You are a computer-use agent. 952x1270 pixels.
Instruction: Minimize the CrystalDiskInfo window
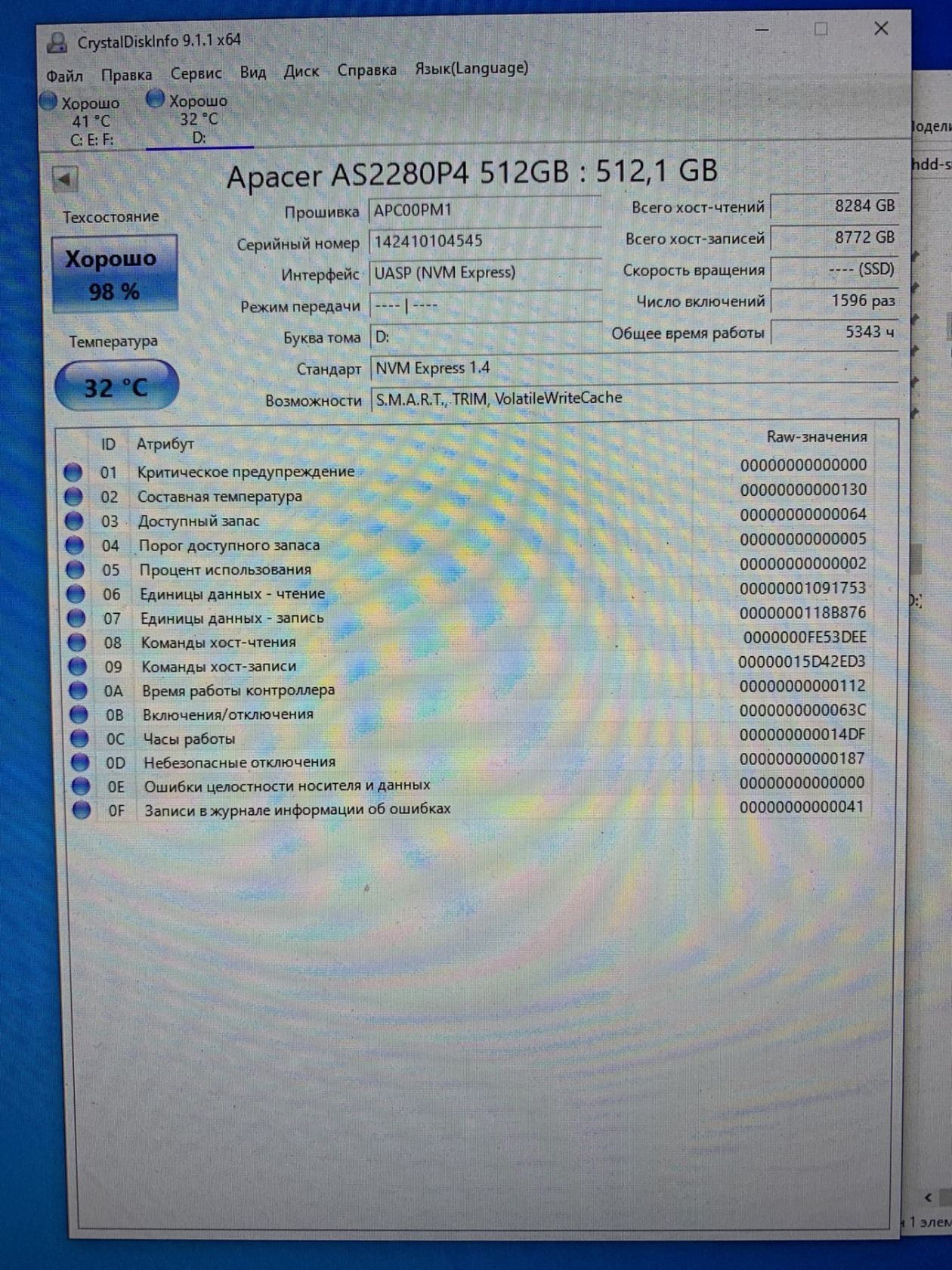point(762,30)
